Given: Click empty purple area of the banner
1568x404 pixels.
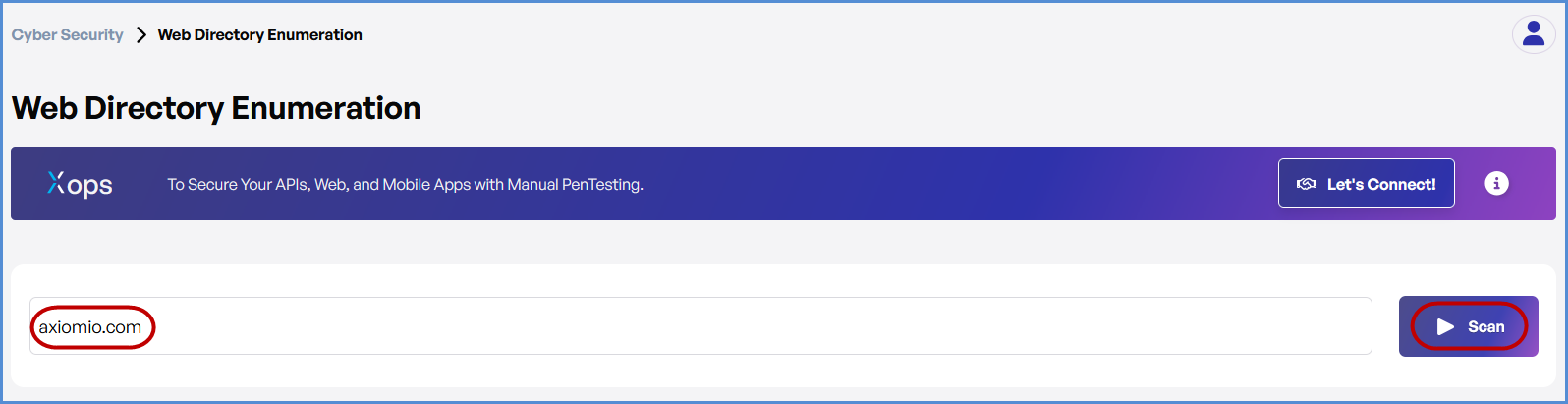Looking at the screenshot, I should pyautogui.click(x=933, y=184).
